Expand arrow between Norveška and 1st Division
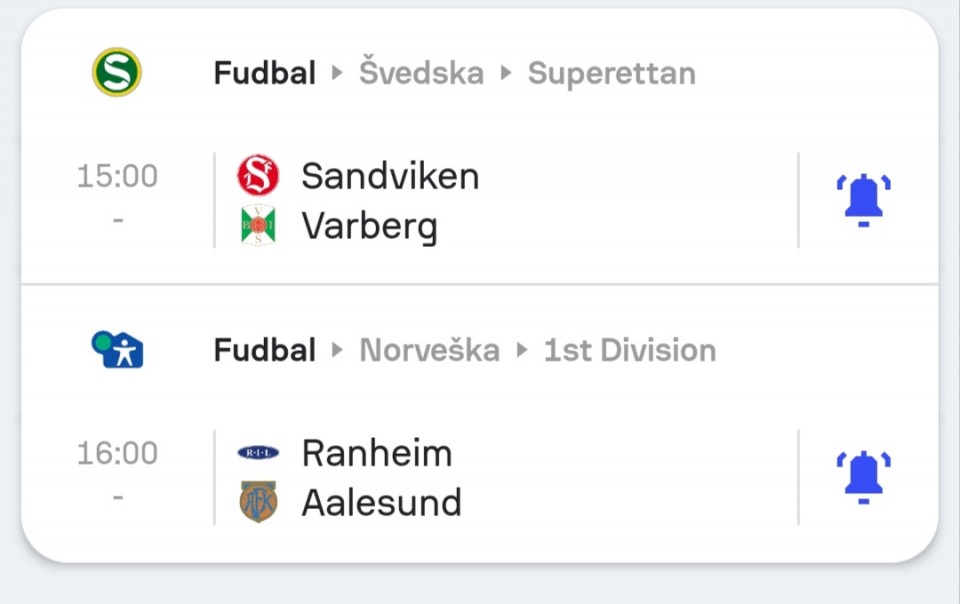The image size is (960, 604). point(522,351)
